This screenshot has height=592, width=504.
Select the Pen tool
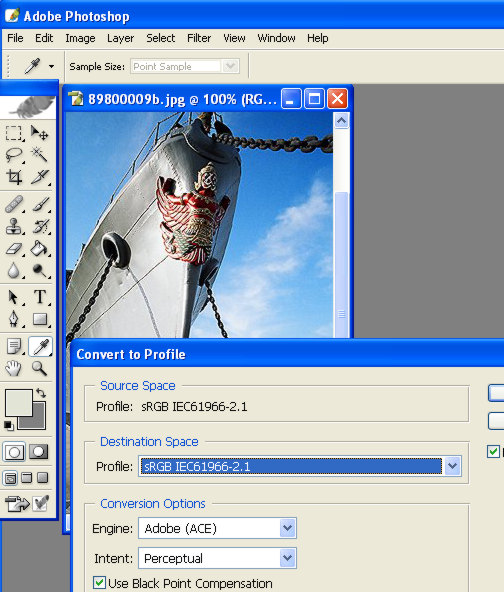point(14,319)
